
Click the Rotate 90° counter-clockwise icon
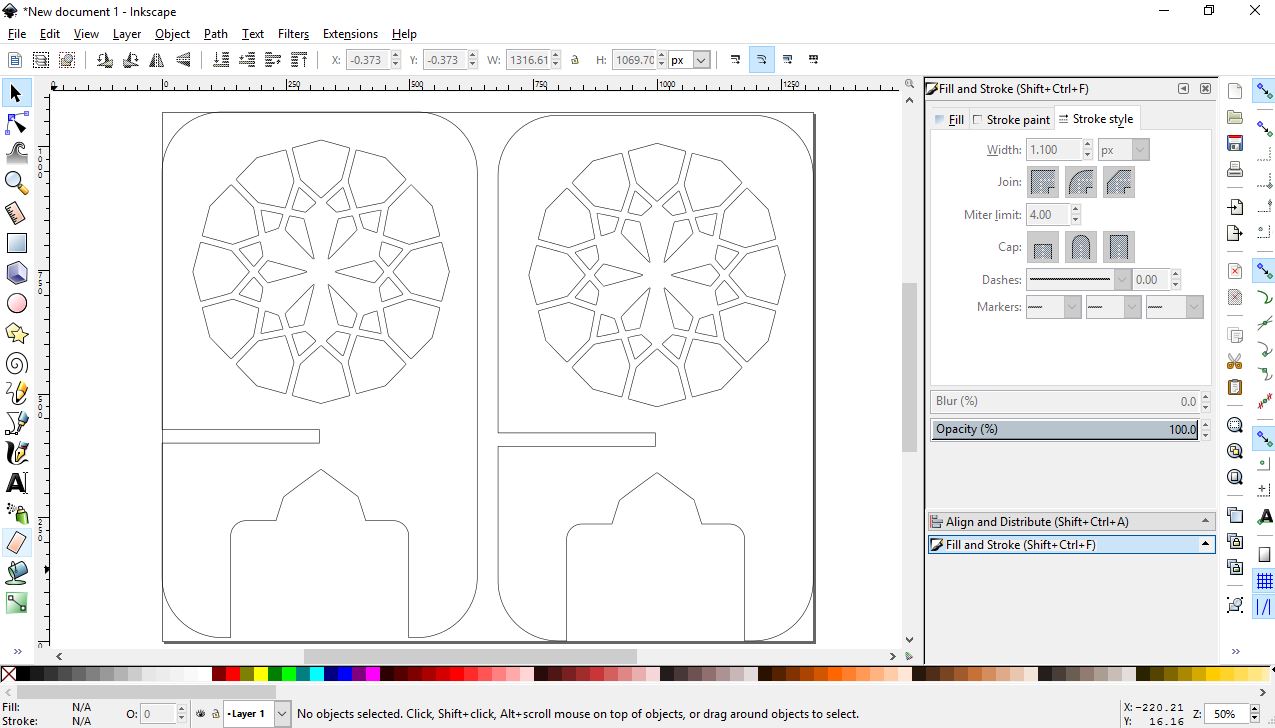(x=105, y=60)
